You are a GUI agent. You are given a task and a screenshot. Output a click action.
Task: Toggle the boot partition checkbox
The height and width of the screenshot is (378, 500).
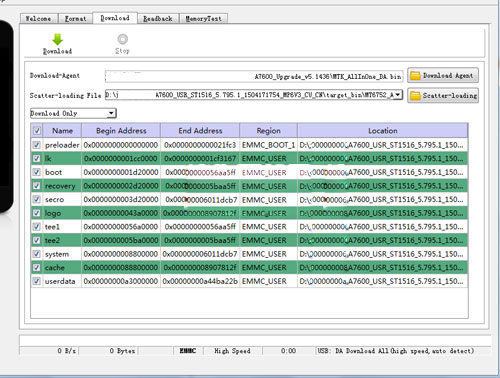[x=37, y=172]
